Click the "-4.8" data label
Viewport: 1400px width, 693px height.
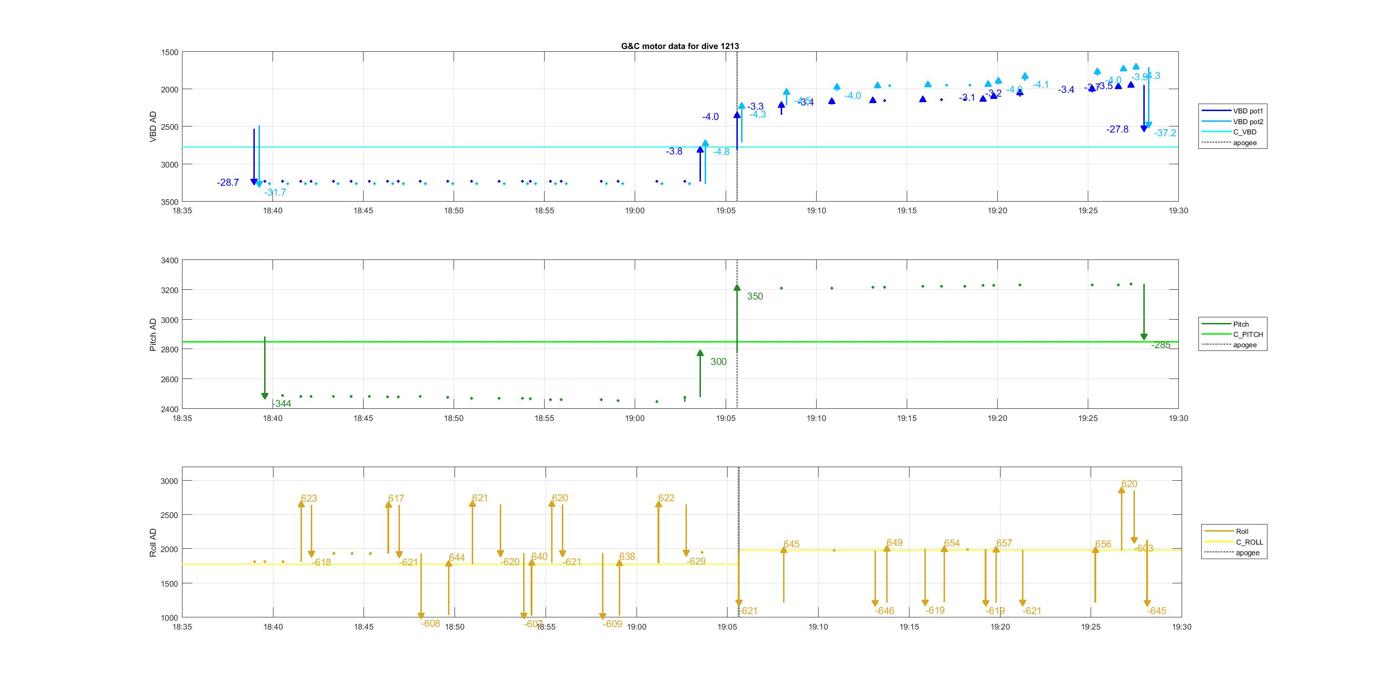(x=721, y=152)
